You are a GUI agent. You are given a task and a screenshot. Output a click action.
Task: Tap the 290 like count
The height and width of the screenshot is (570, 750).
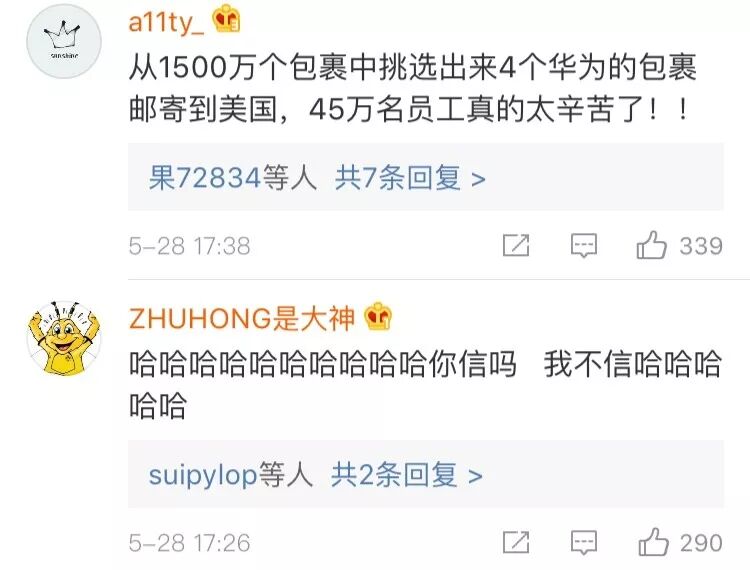click(x=702, y=543)
